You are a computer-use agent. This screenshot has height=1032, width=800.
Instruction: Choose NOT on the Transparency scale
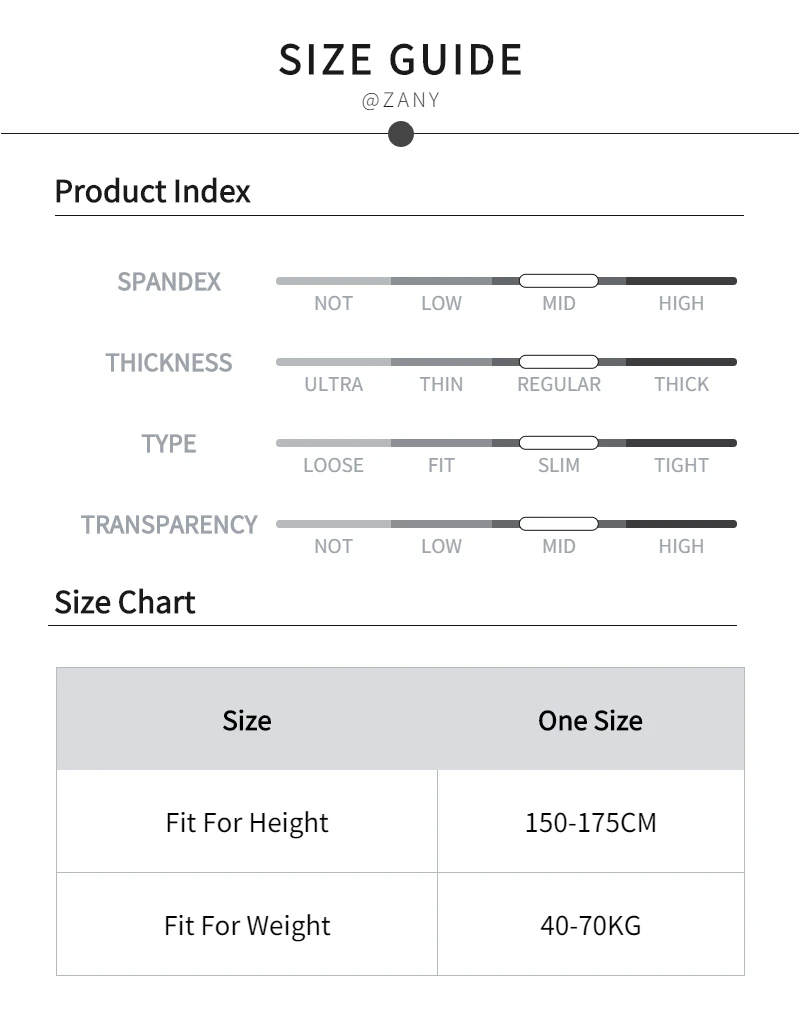tap(333, 546)
